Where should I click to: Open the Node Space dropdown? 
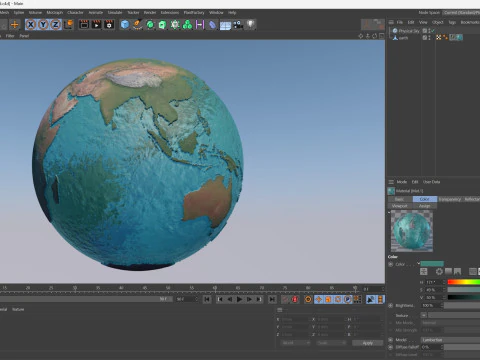click(x=461, y=13)
